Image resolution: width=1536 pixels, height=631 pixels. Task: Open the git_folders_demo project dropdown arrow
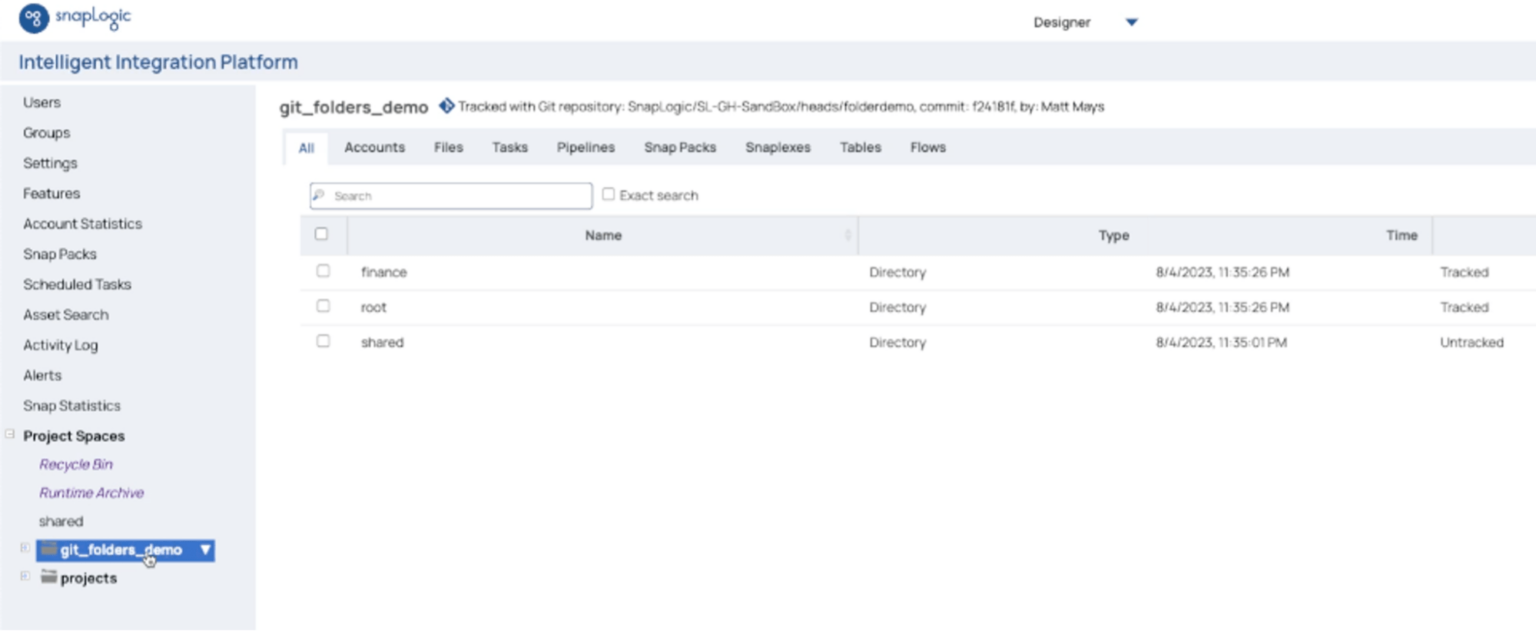point(205,549)
